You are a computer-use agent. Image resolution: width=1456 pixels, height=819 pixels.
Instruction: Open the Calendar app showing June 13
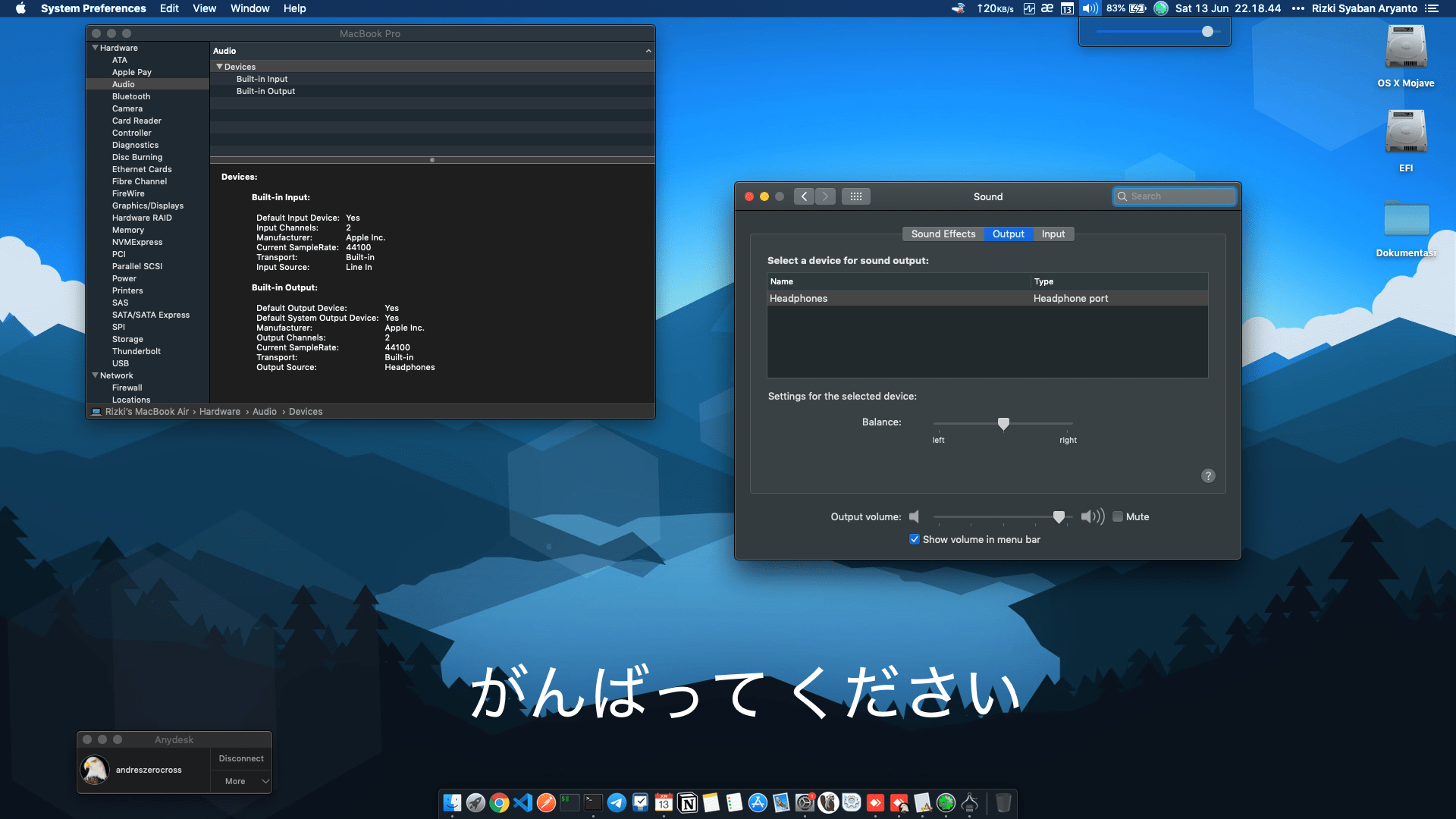coord(664,802)
